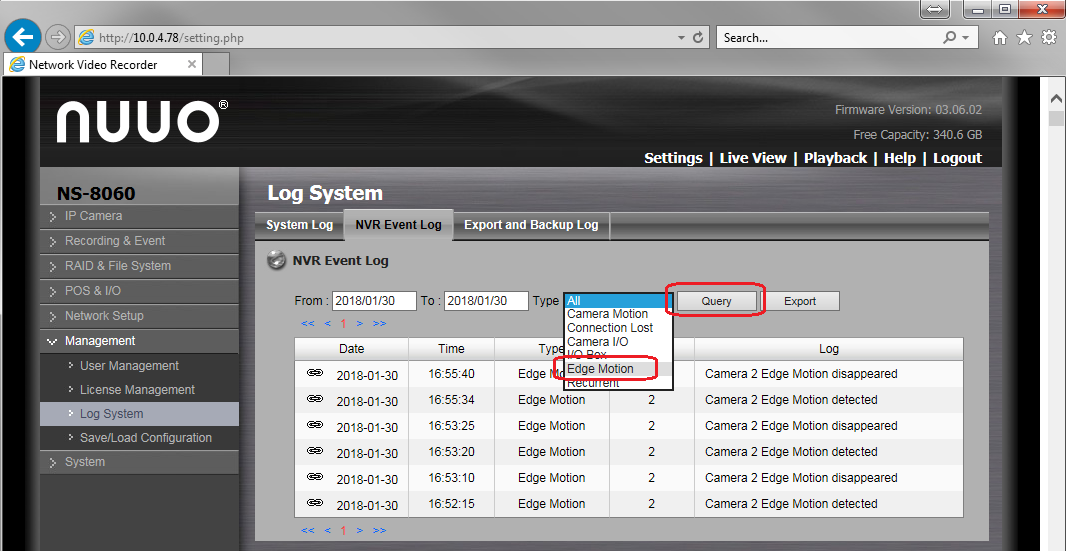Open the browser tools gear icon

click(1048, 38)
